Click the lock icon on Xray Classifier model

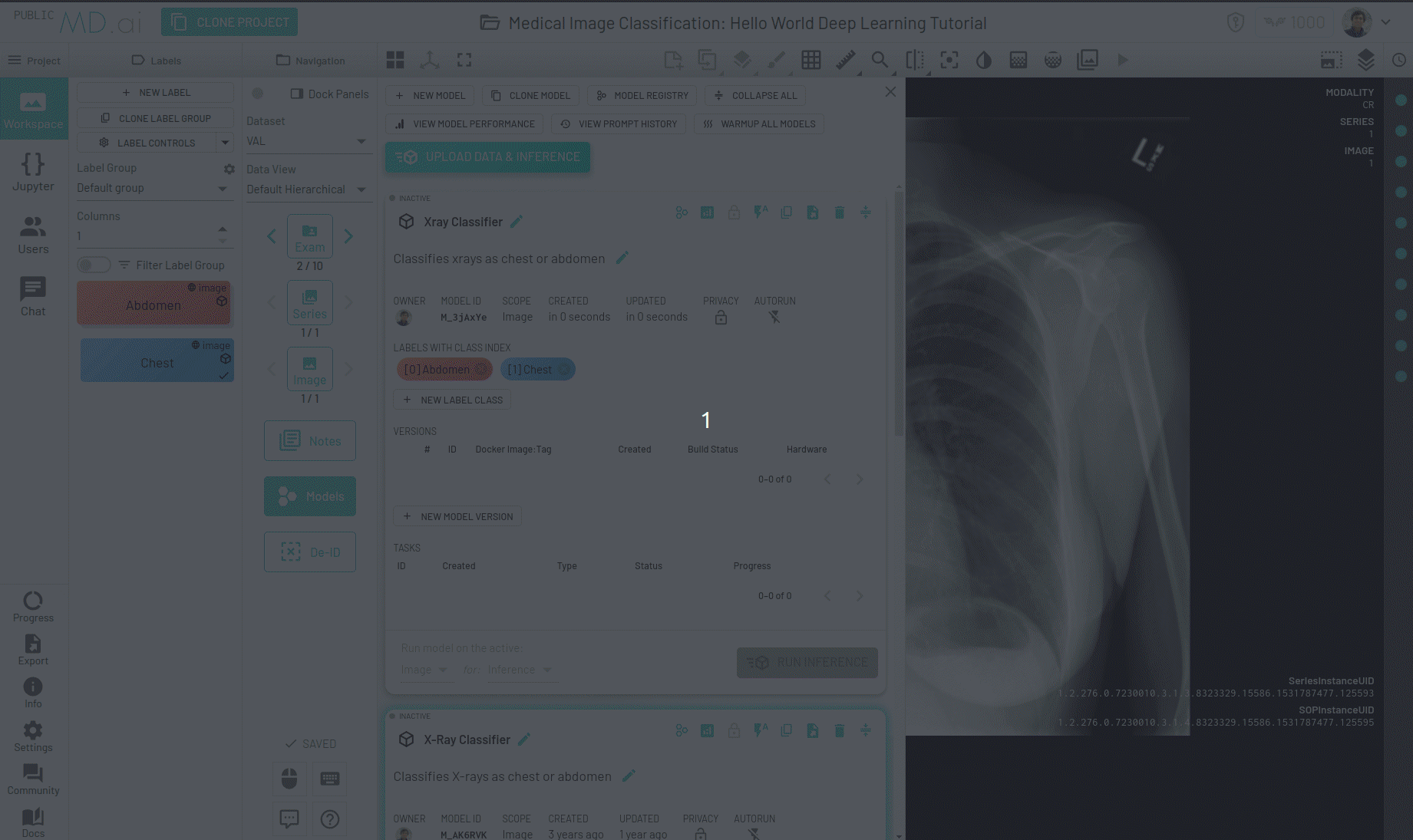pyautogui.click(x=734, y=212)
